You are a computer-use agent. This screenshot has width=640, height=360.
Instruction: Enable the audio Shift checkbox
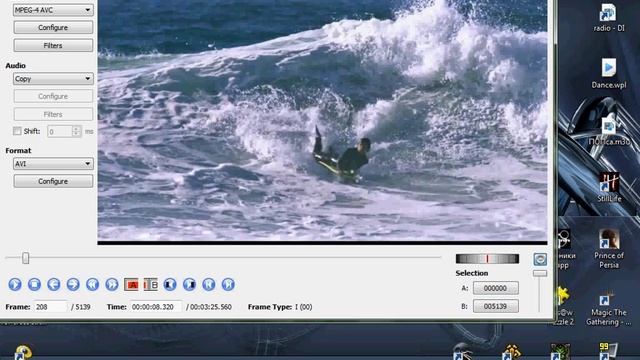tap(17, 131)
